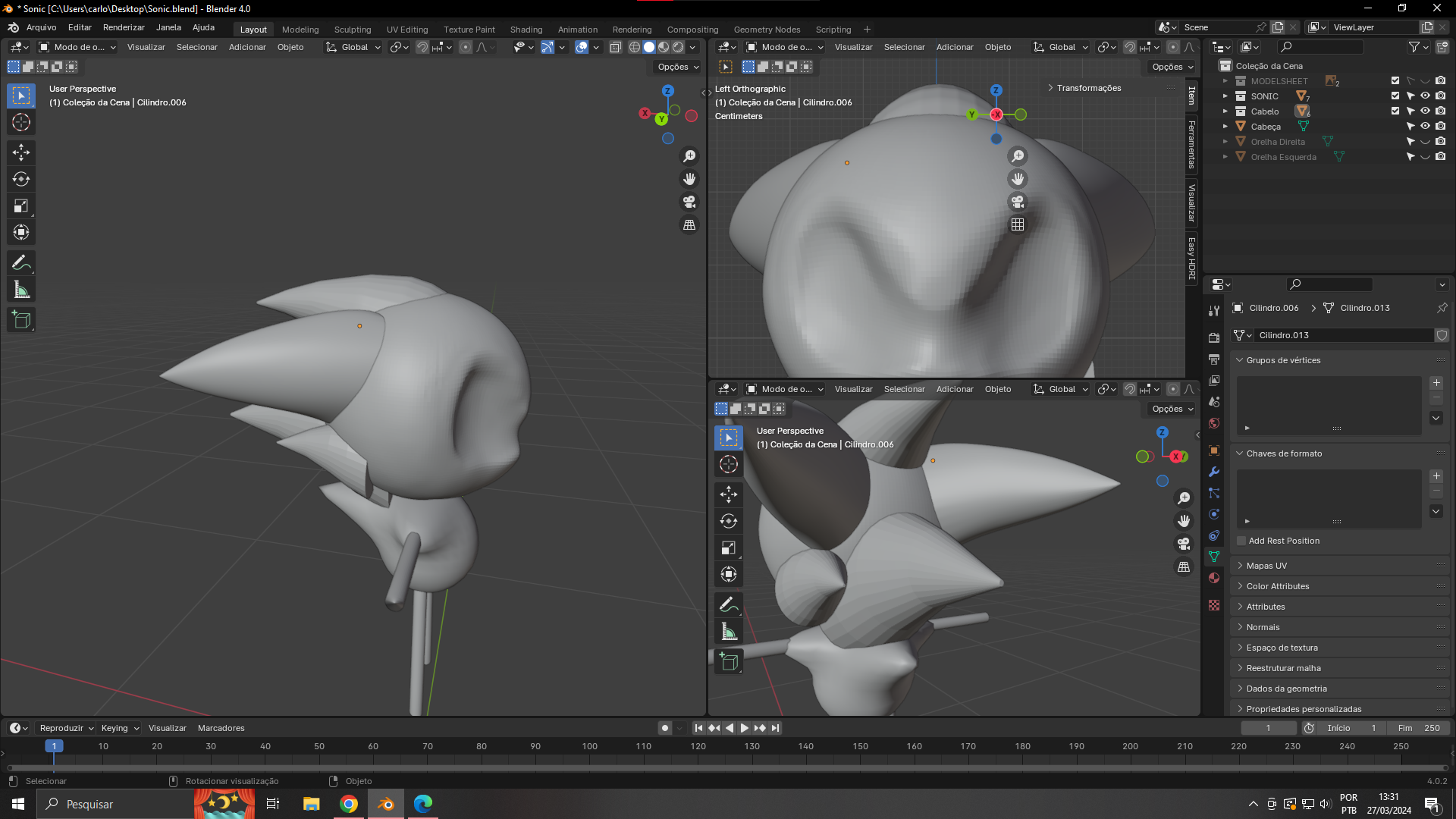The image size is (1456, 819).
Task: Expand the Mapas UV panel
Action: (x=1266, y=566)
